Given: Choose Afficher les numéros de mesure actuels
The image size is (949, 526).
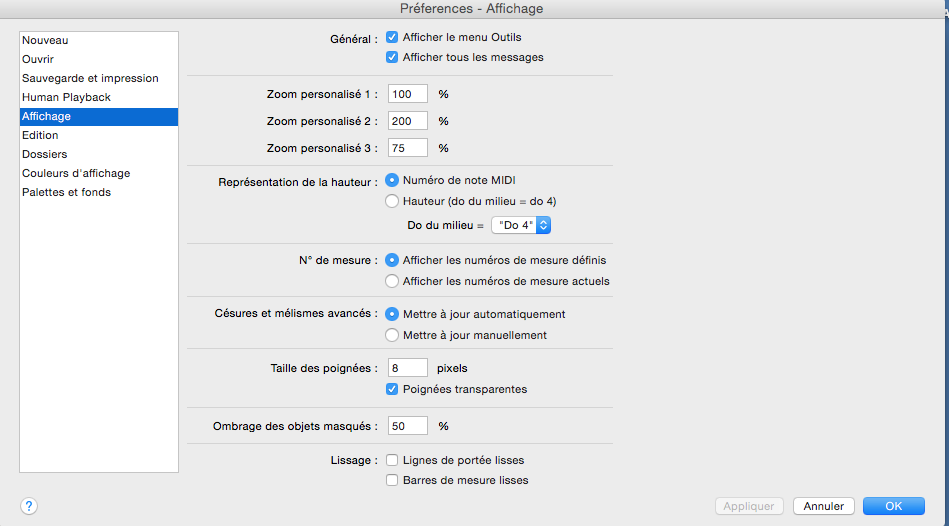Looking at the screenshot, I should tap(392, 281).
